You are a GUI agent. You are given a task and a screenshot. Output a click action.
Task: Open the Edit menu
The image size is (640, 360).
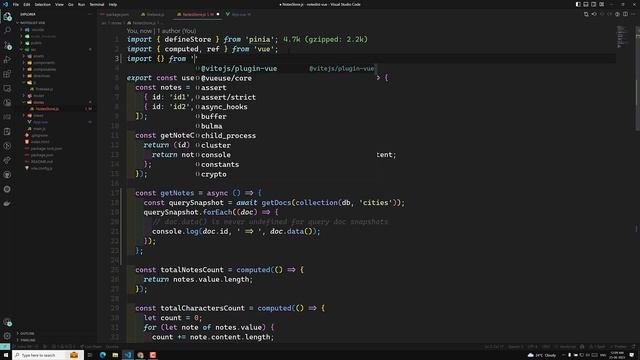click(x=27, y=4)
